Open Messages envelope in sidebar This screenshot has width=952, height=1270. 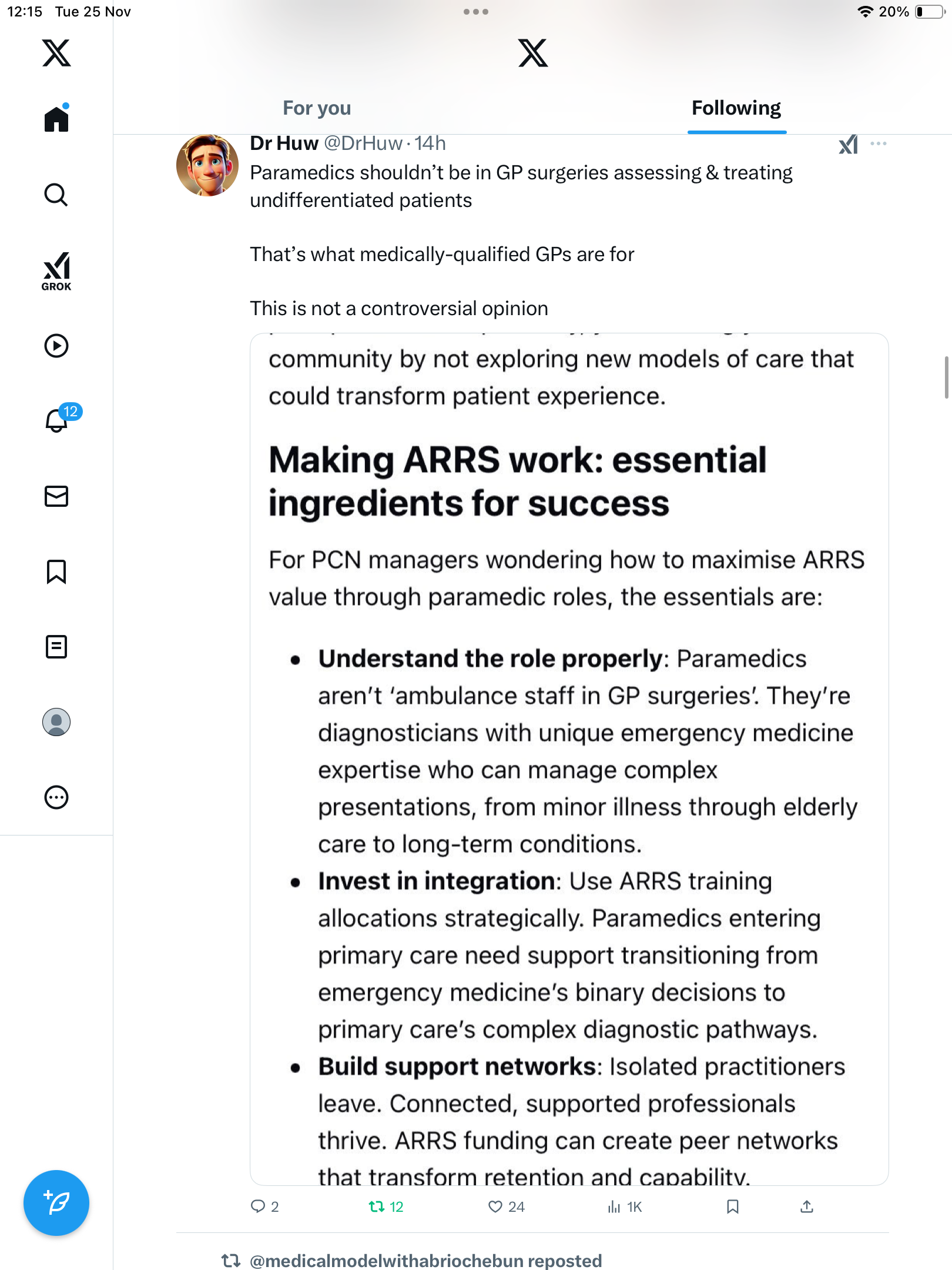click(56, 496)
